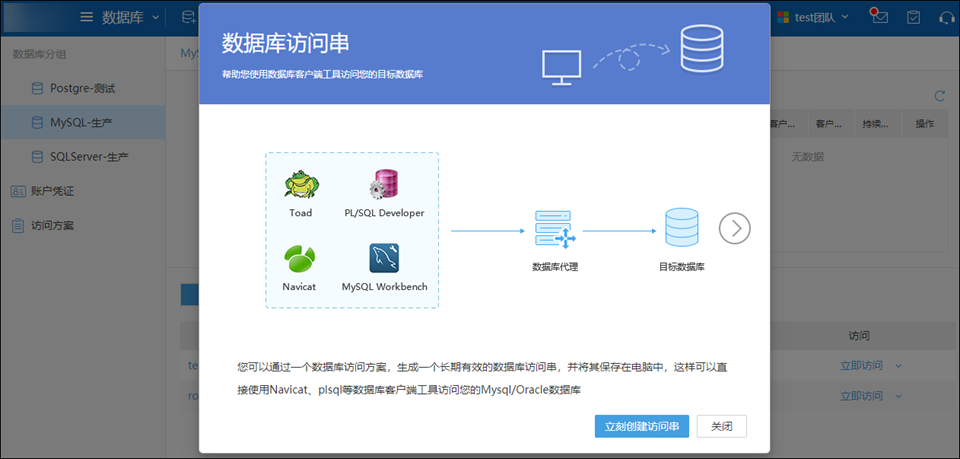Select the Postgre-测试 database group
This screenshot has width=960, height=459.
click(x=83, y=89)
